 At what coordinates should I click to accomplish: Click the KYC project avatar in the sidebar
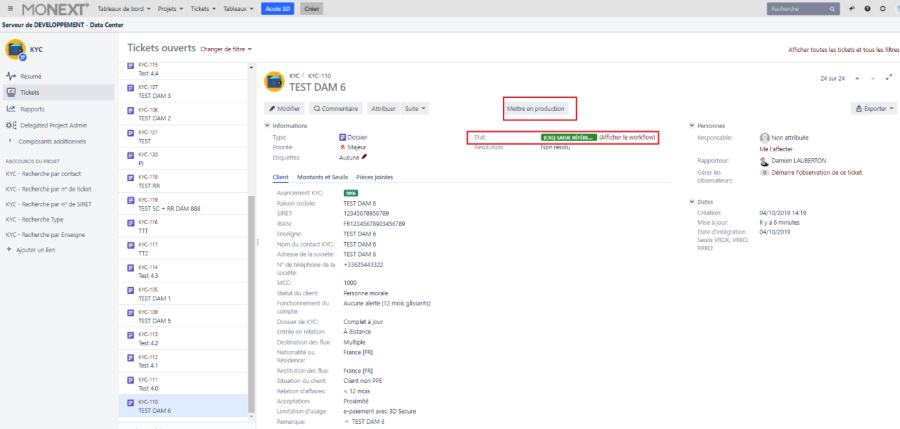15,49
